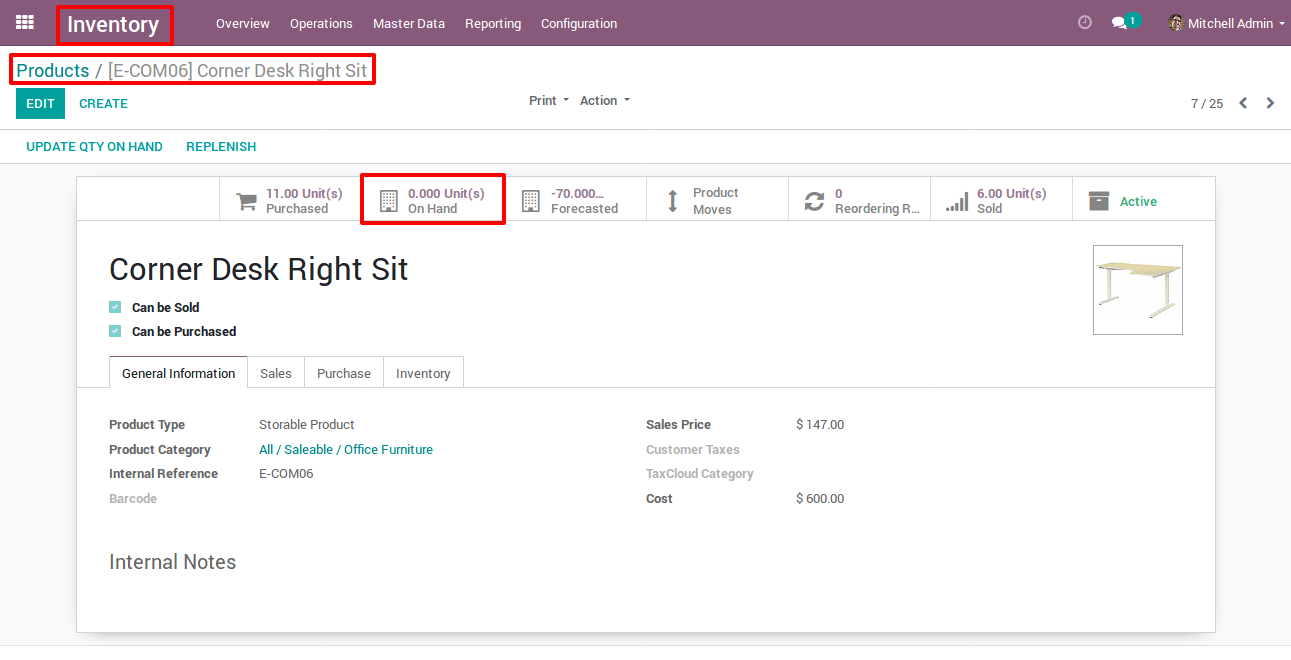Screen dimensions: 1291x660
Task: Click UPDATE QTY ON HAND button
Action: [94, 146]
